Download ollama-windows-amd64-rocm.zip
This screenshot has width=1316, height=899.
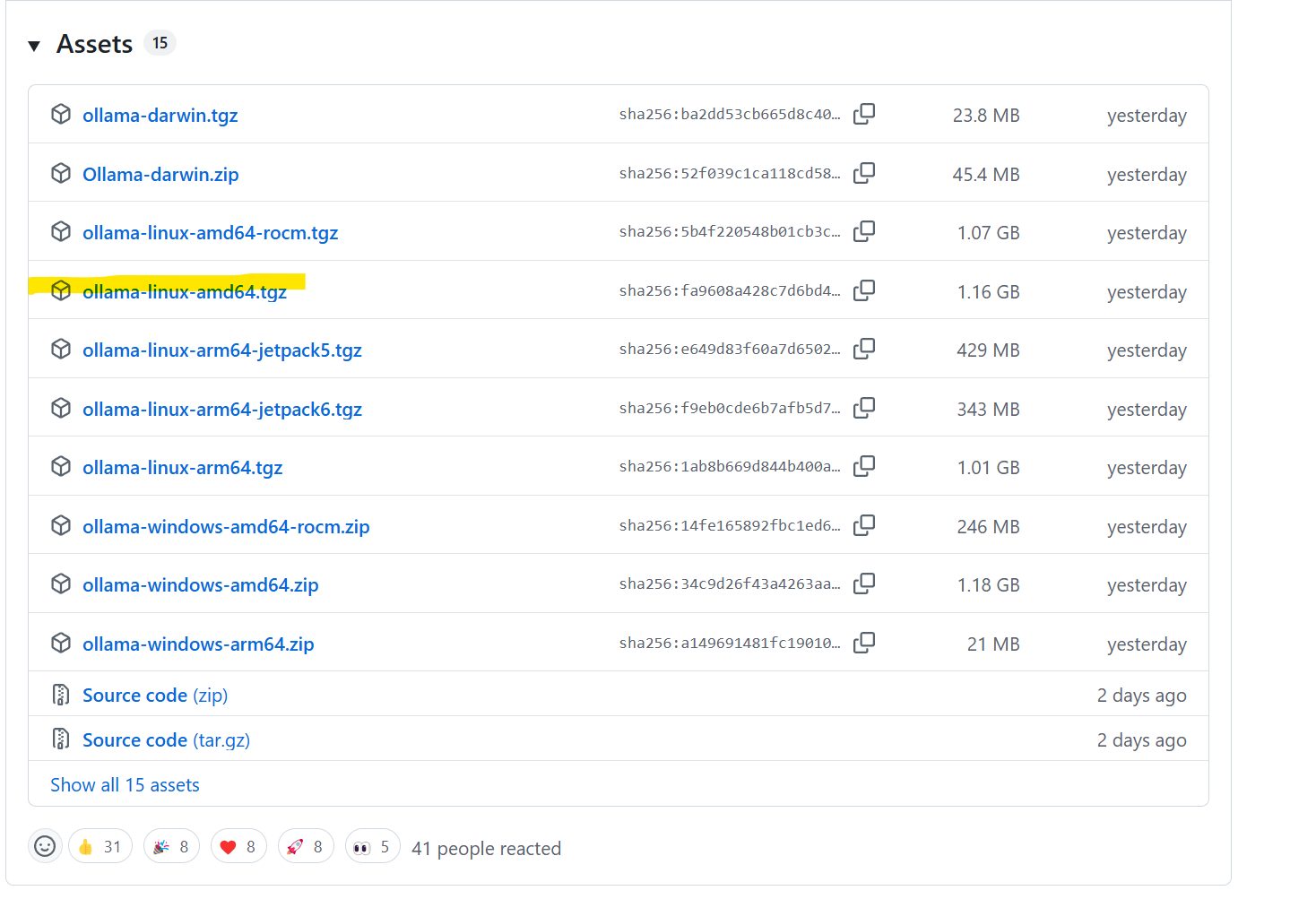226,527
